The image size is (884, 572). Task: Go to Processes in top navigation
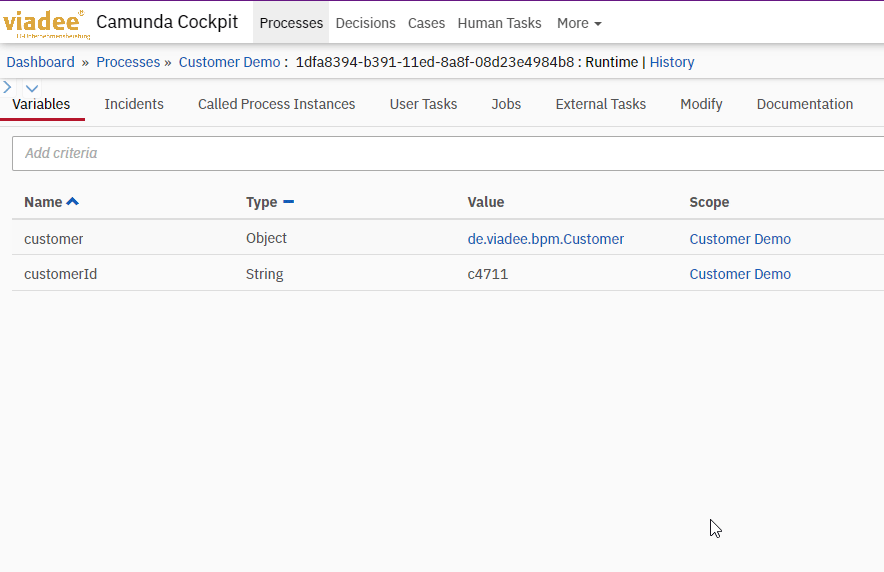point(291,23)
